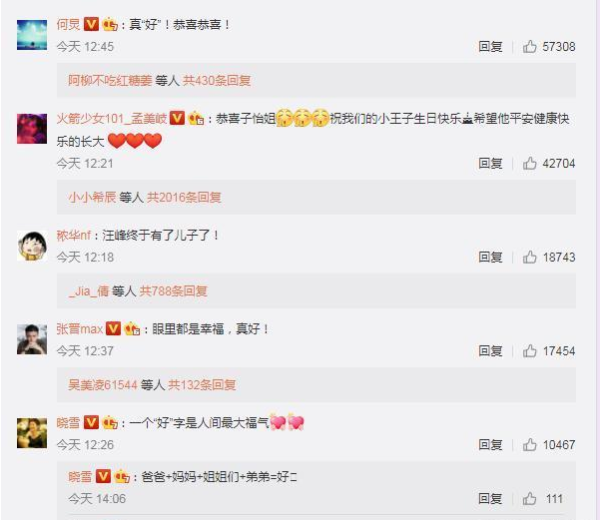The height and width of the screenshot is (520, 600).
Task: Open 吴美凌61544 user link
Action: click(103, 385)
